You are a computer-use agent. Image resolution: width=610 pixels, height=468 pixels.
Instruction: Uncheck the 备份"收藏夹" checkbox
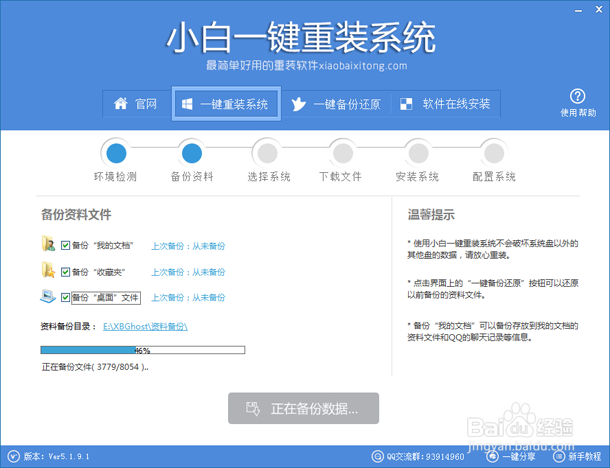pyautogui.click(x=65, y=272)
